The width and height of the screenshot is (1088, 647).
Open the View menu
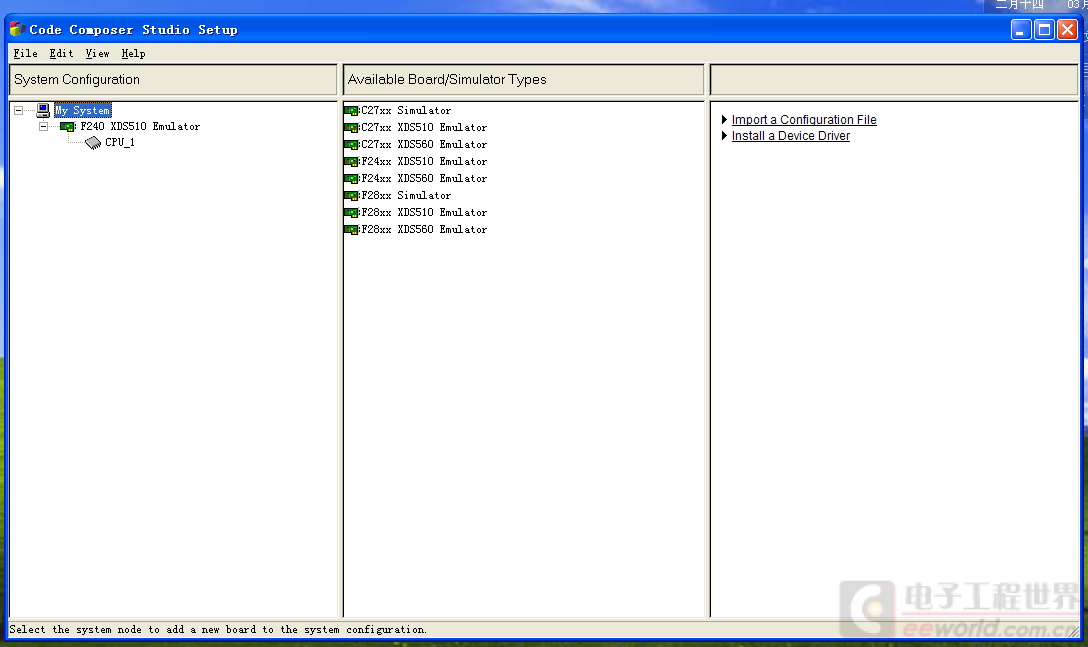click(97, 53)
